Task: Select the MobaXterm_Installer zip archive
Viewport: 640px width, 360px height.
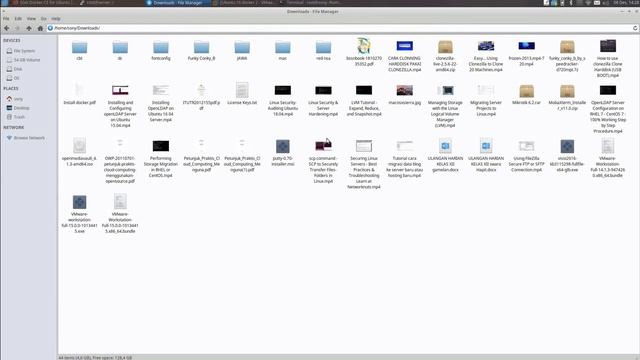Action: 567,97
